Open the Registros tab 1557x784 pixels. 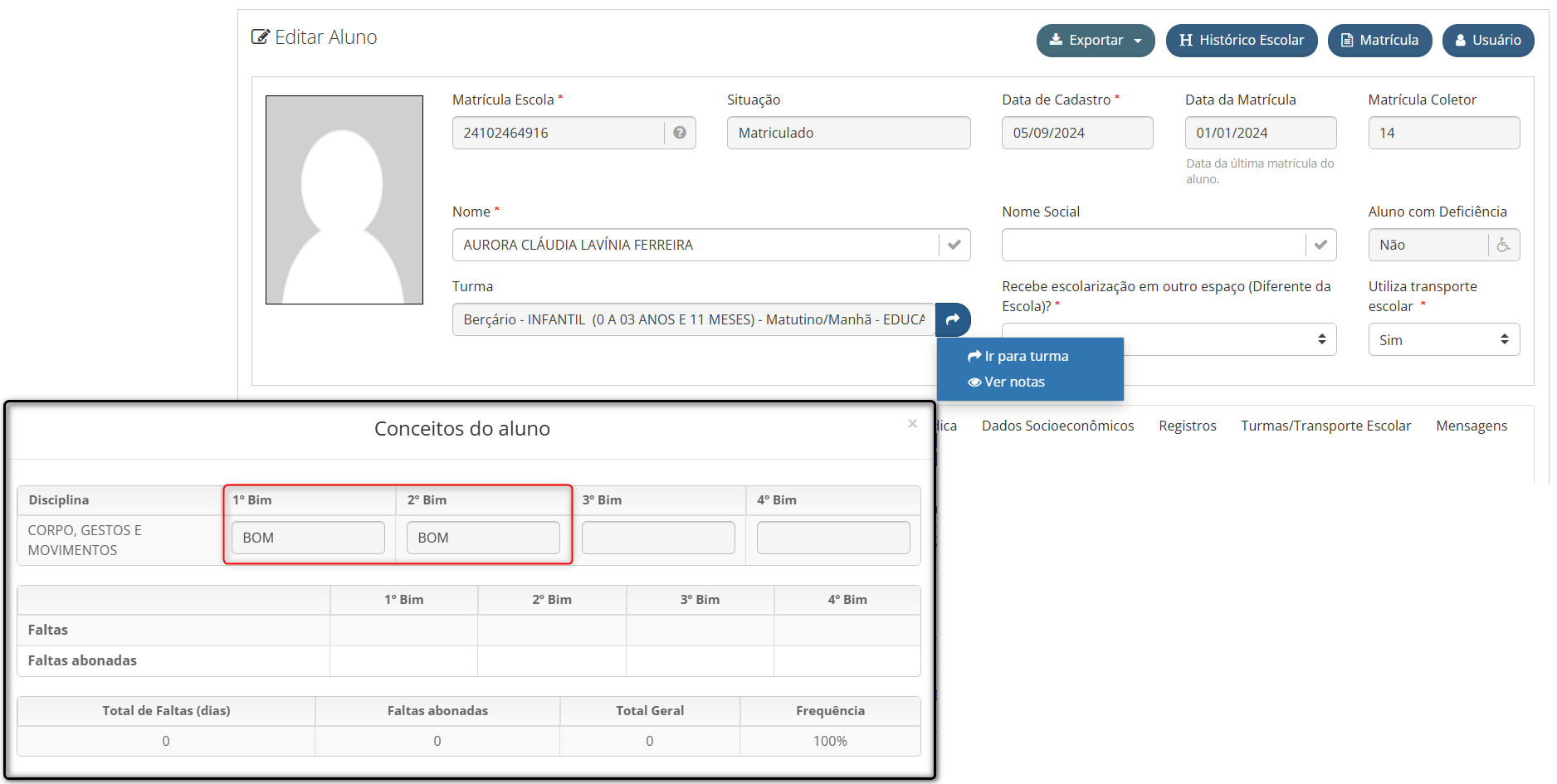tap(1187, 426)
